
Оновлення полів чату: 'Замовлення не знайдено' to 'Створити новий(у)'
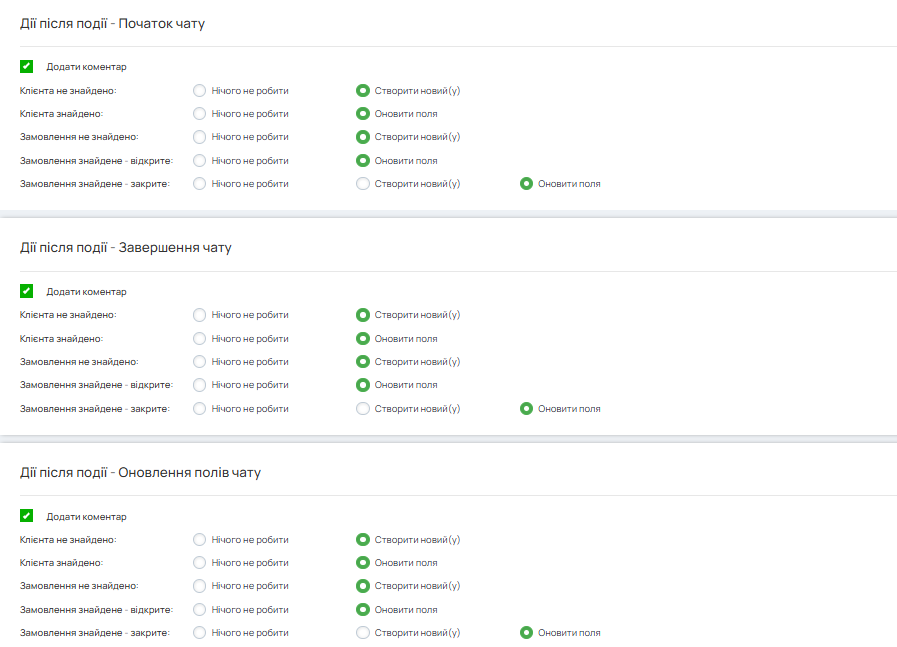coord(363,586)
